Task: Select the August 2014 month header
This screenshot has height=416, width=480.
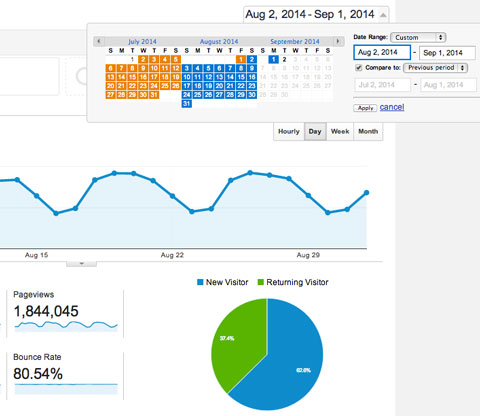Action: [x=219, y=41]
